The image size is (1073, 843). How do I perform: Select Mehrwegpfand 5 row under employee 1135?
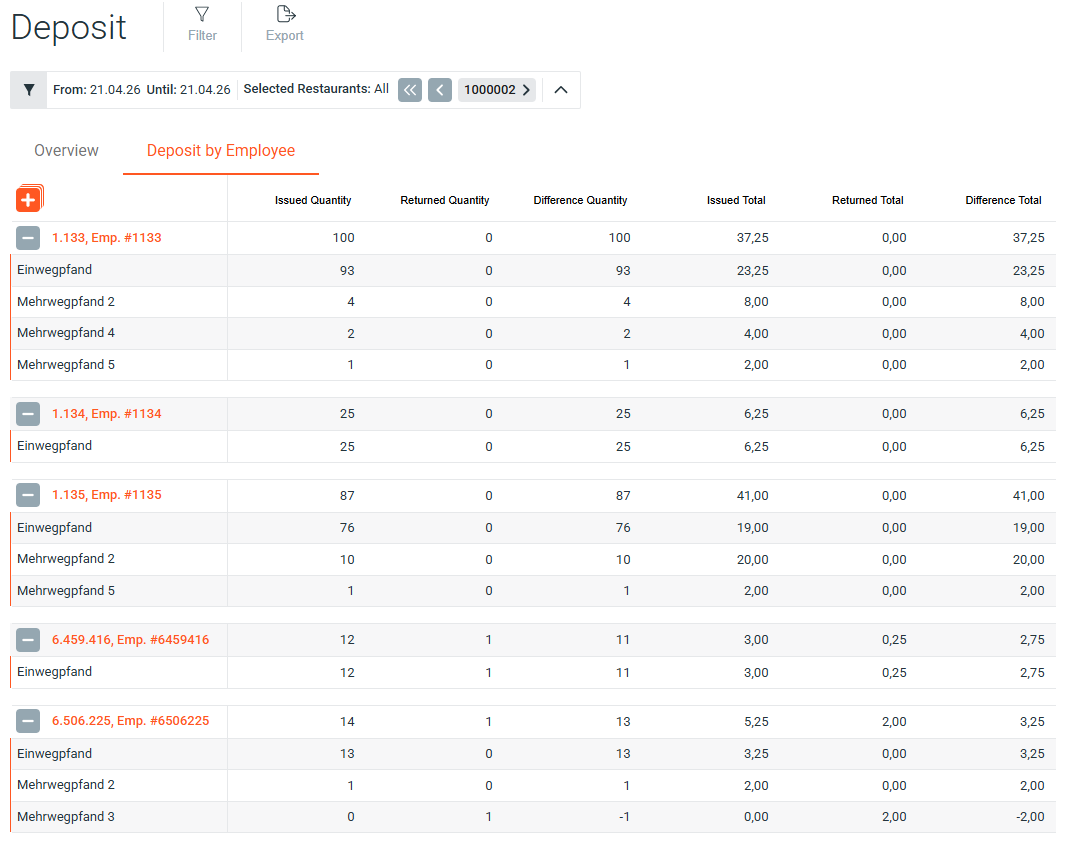click(x=533, y=591)
